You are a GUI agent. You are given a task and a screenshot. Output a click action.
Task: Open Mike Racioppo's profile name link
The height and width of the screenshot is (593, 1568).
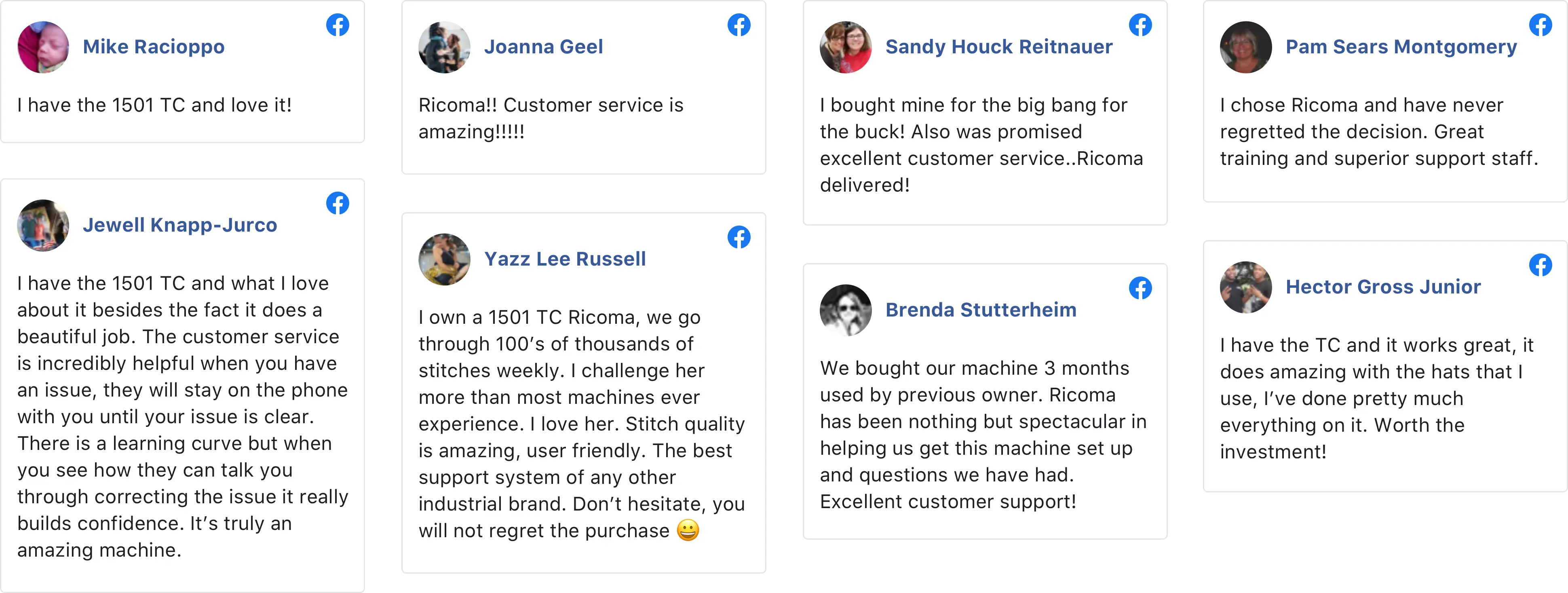pyautogui.click(x=153, y=47)
